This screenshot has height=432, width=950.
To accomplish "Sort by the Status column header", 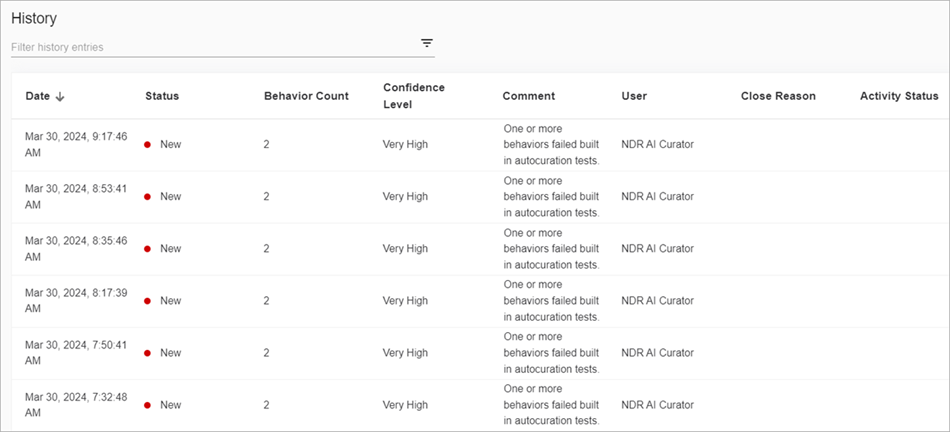I will (x=162, y=96).
